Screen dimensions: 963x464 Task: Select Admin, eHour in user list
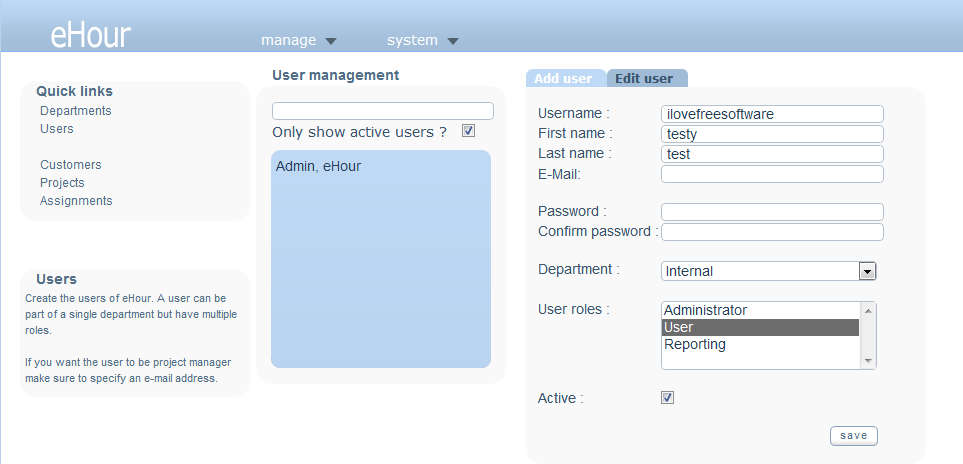tap(318, 166)
